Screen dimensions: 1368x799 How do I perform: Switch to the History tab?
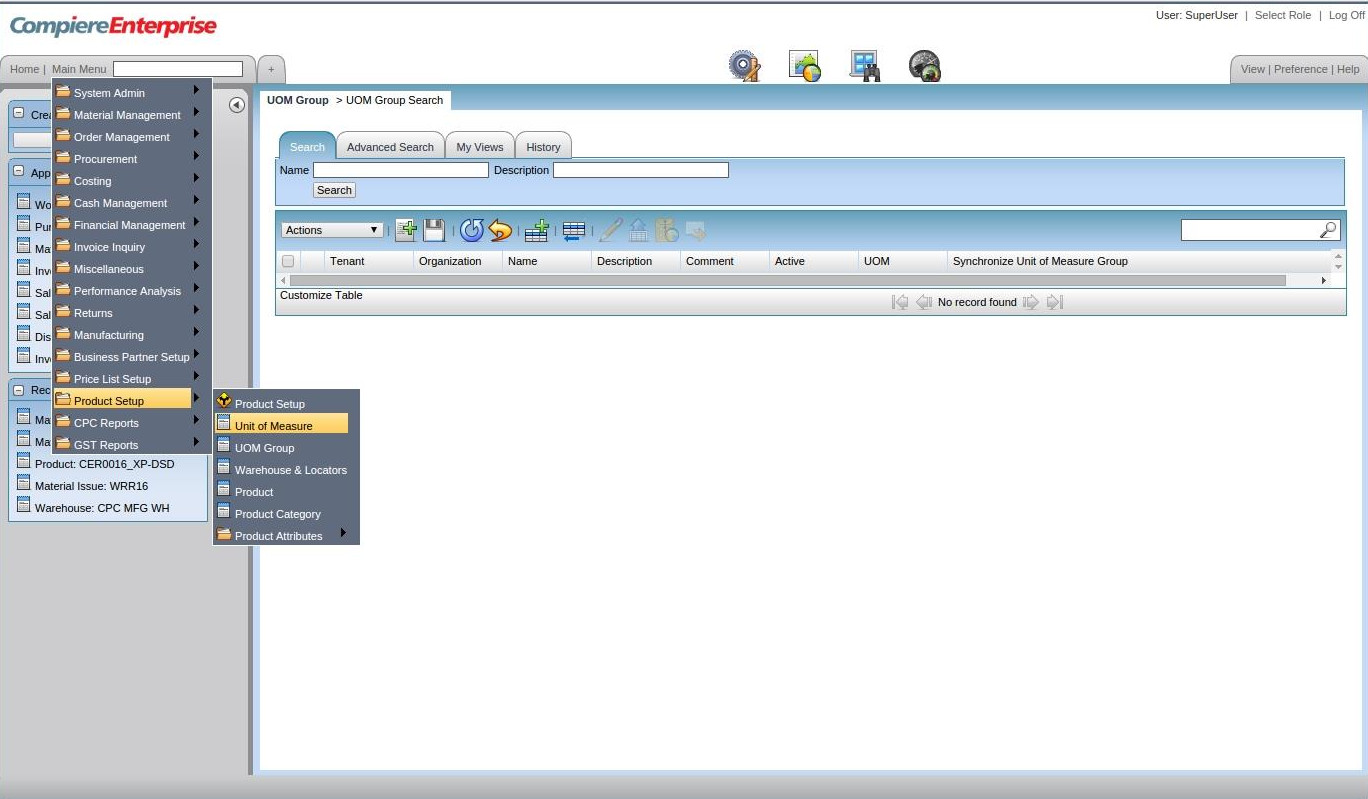543,146
